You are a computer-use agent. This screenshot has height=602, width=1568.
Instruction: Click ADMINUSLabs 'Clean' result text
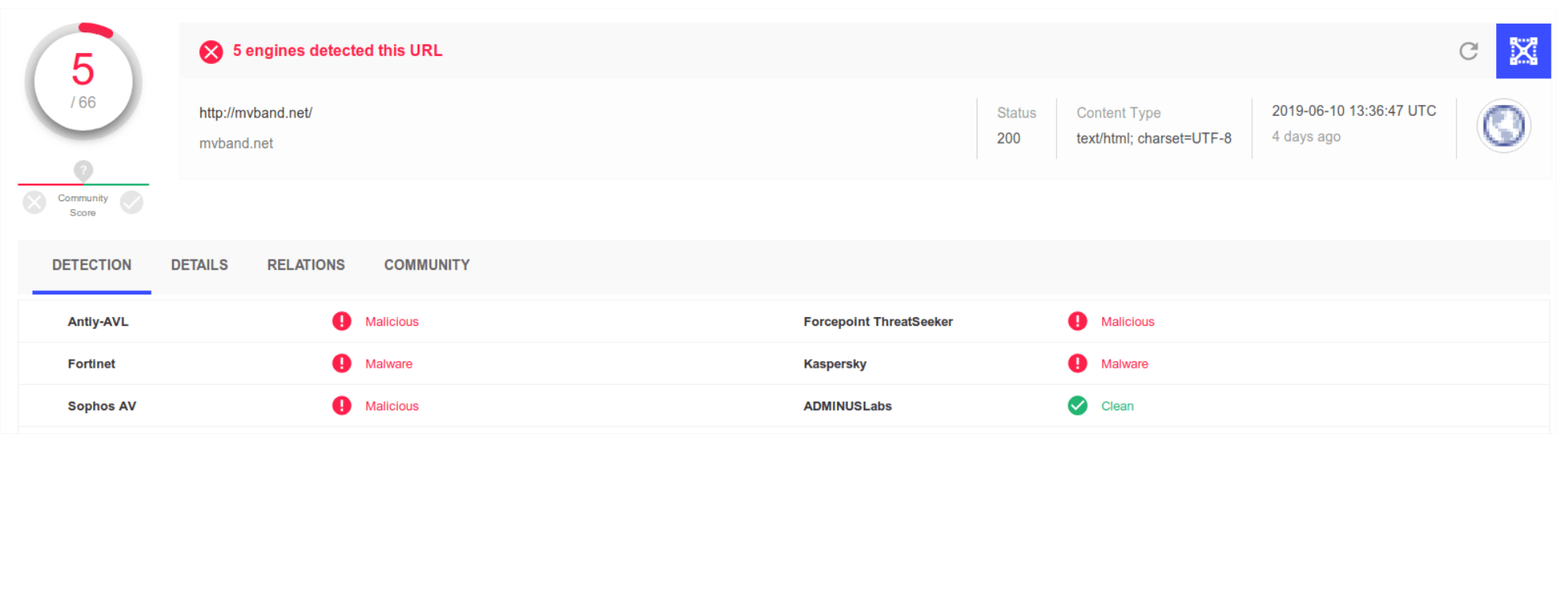1117,406
